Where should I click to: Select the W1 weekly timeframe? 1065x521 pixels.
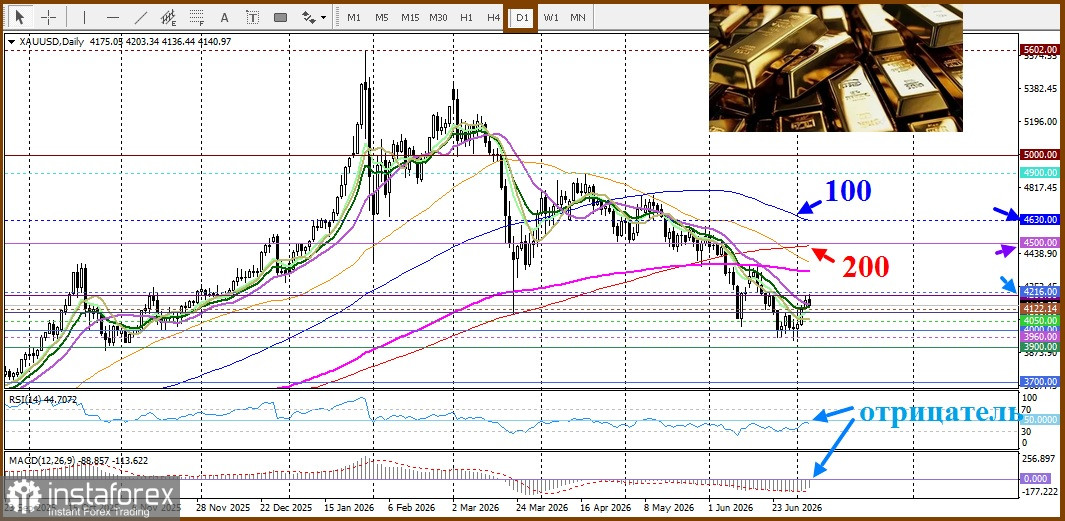551,17
